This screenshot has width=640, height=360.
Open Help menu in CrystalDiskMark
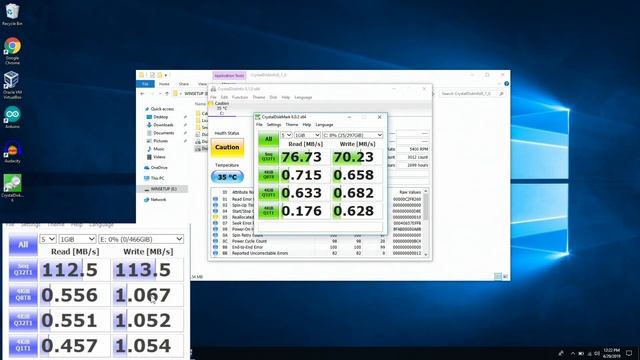pos(307,124)
